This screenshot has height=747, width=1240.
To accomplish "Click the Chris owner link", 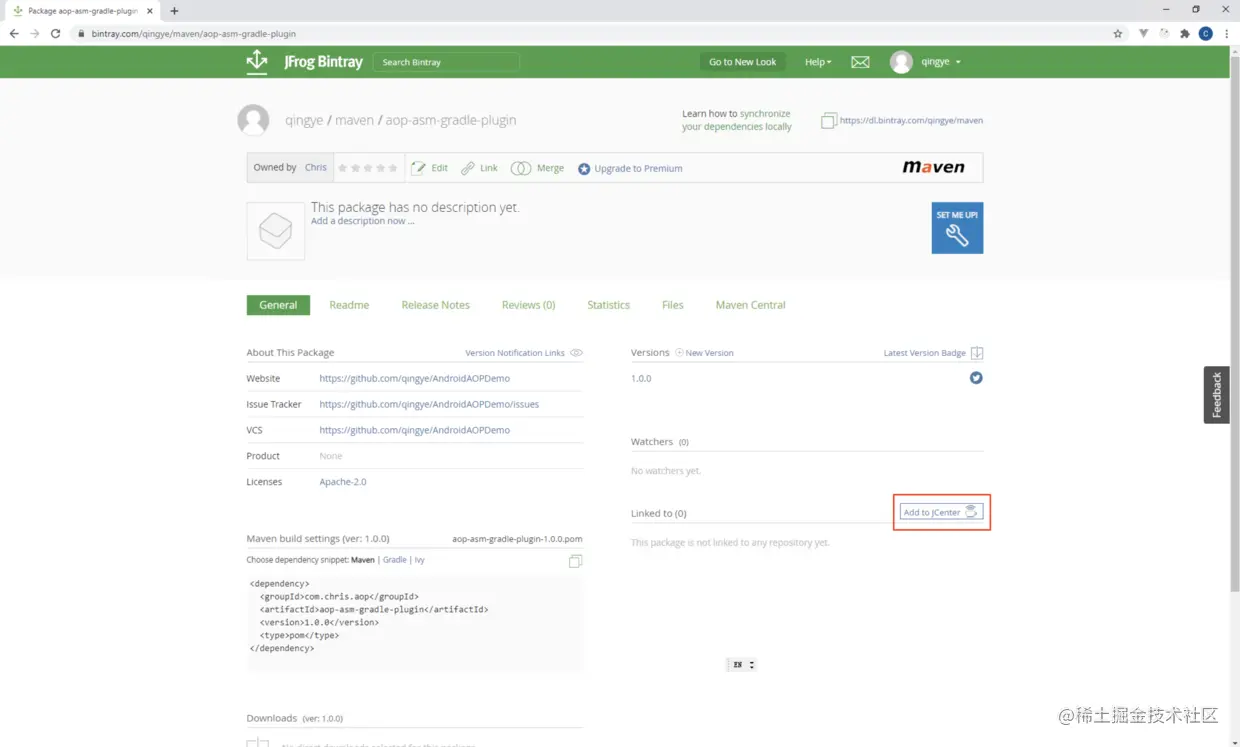I will (316, 168).
